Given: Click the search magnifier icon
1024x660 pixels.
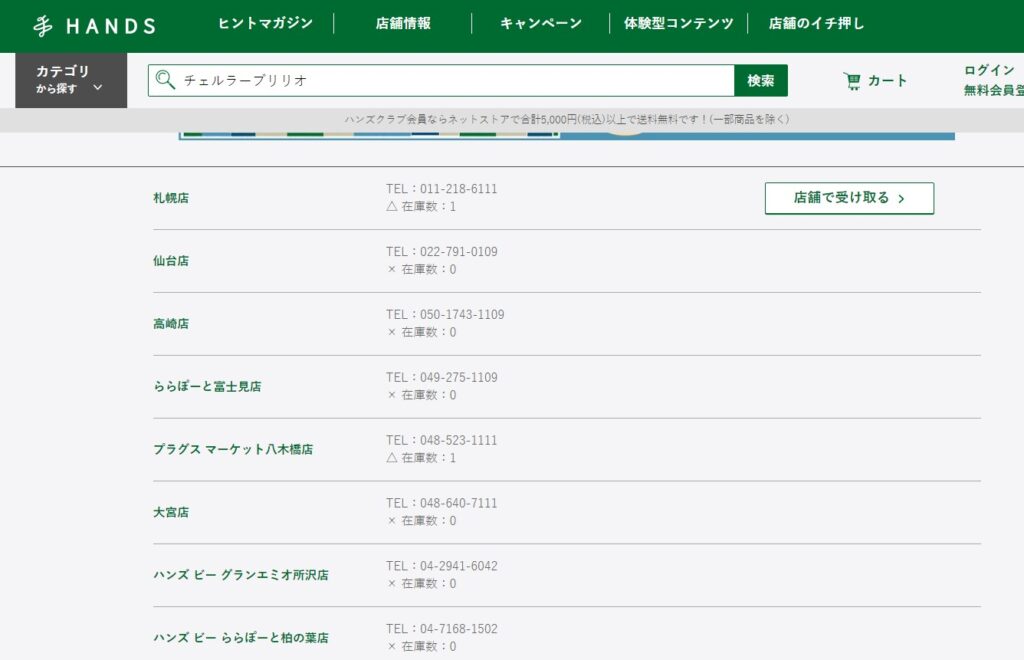Looking at the screenshot, I should (x=165, y=80).
